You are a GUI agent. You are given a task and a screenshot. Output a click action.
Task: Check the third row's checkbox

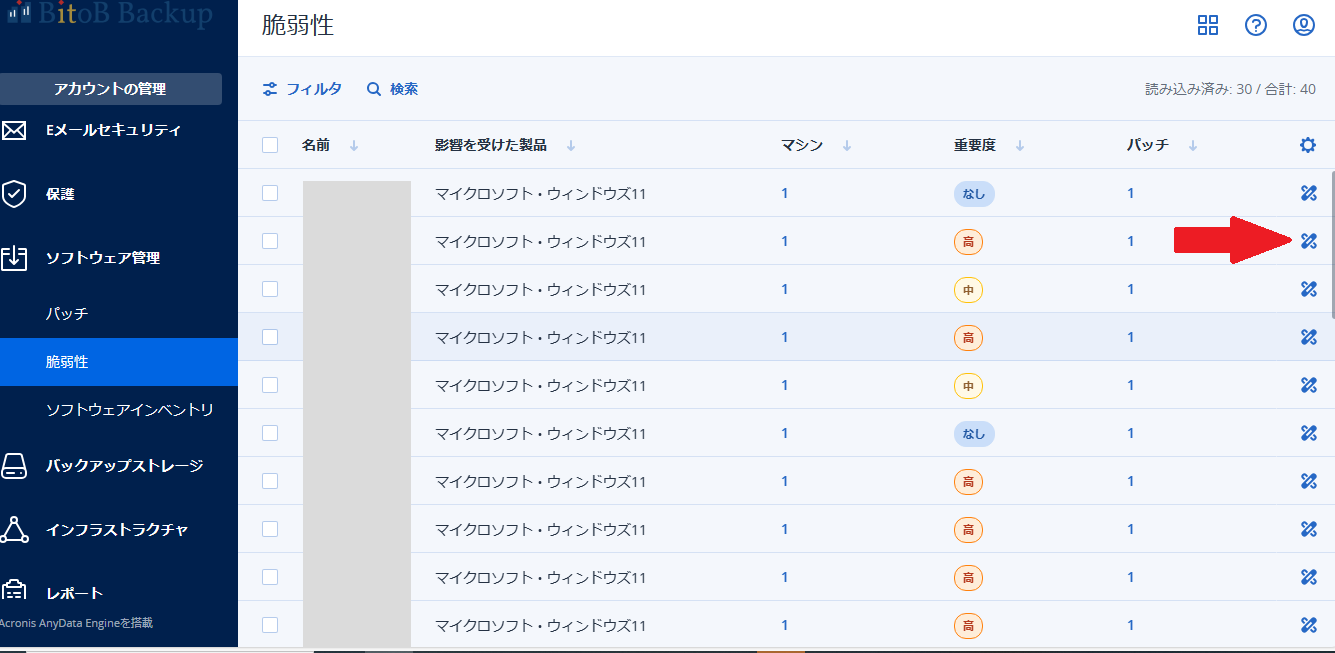click(x=270, y=289)
